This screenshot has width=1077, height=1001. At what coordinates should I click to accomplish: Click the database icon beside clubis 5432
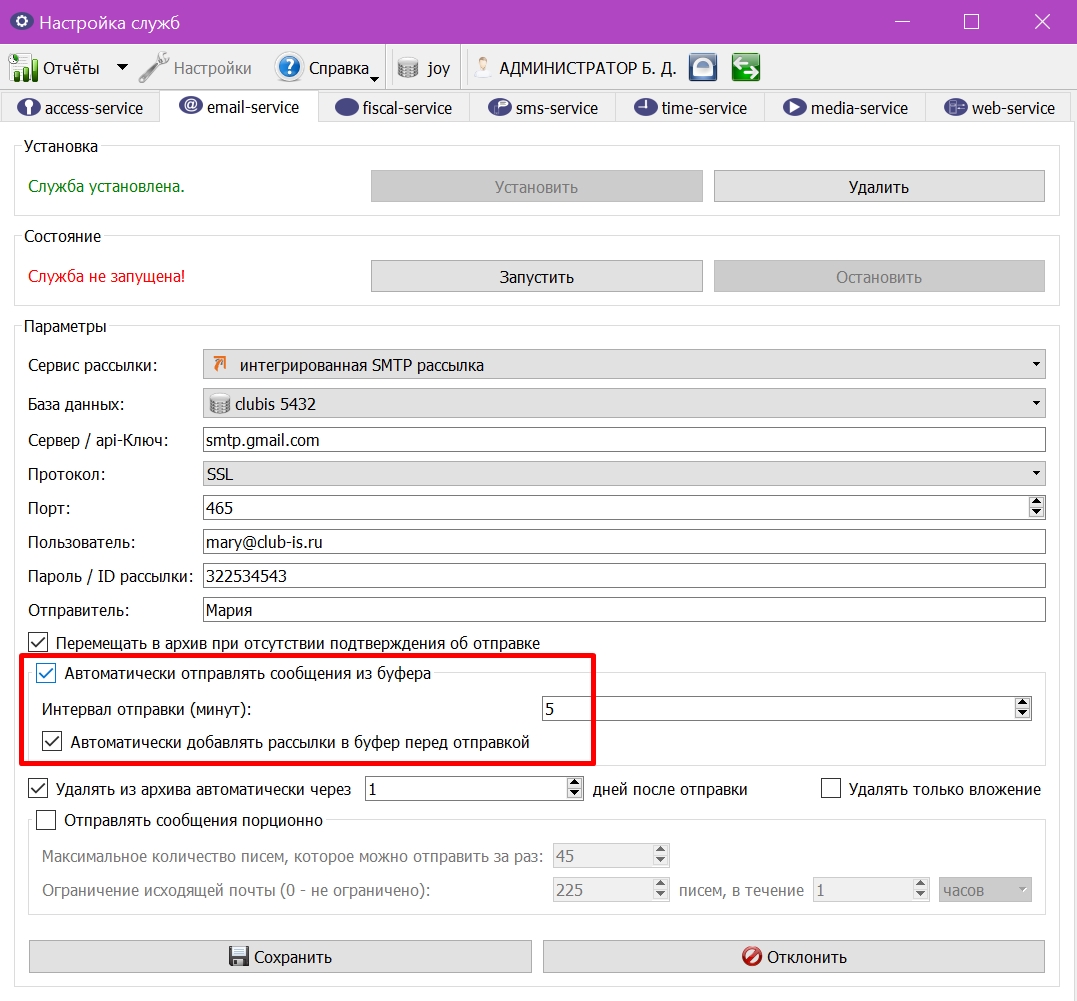tap(219, 404)
